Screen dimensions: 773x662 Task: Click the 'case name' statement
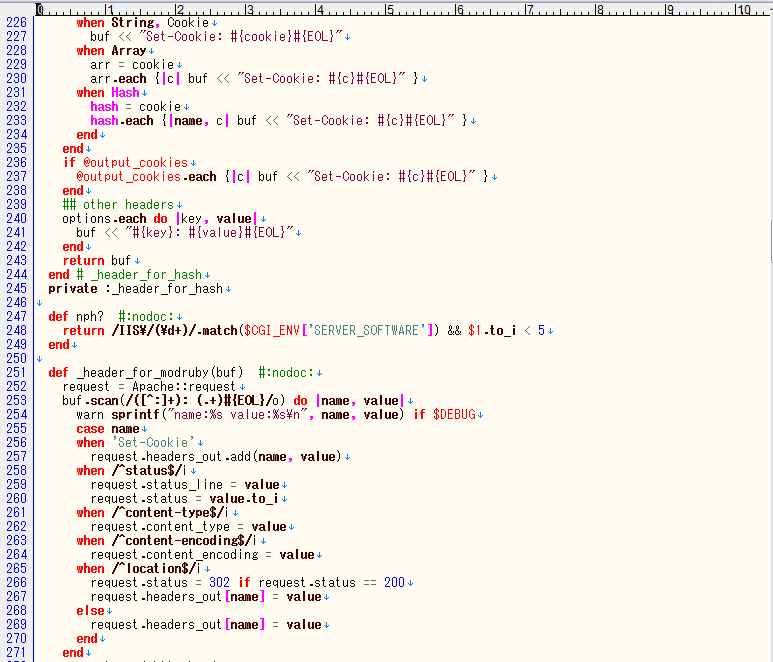click(108, 428)
